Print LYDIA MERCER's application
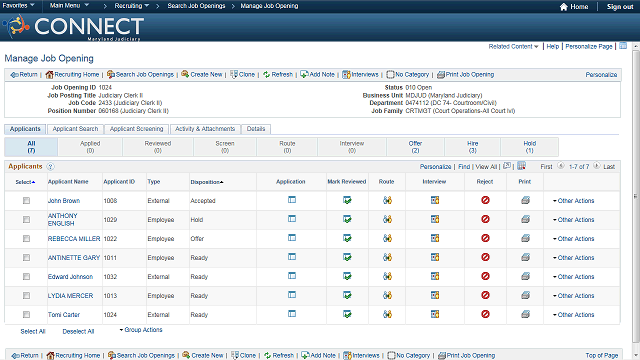The height and width of the screenshot is (360, 640). click(x=525, y=295)
